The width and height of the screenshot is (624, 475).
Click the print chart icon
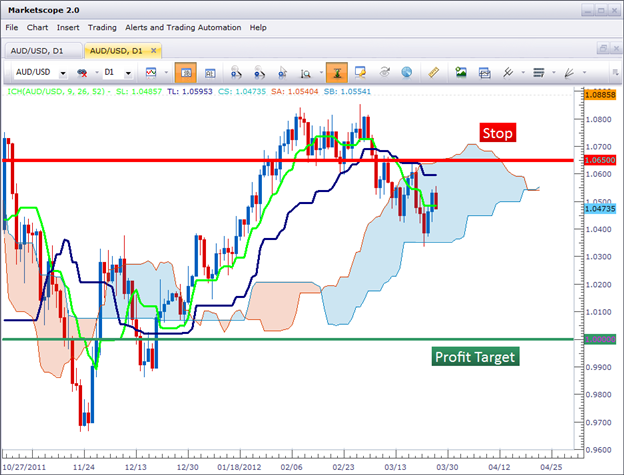click(484, 73)
